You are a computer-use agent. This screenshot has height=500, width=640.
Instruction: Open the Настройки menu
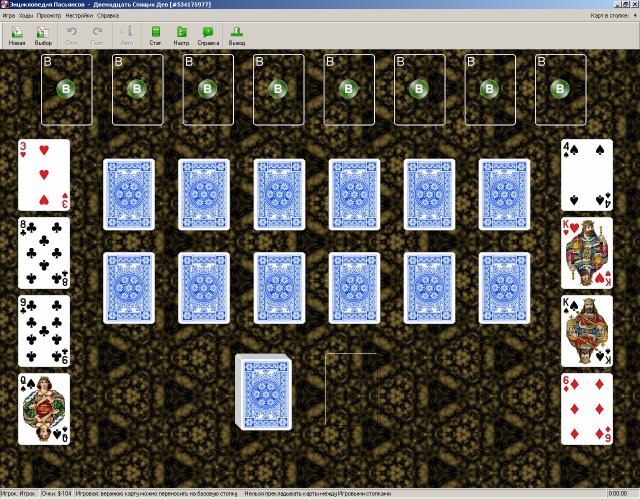pos(79,16)
